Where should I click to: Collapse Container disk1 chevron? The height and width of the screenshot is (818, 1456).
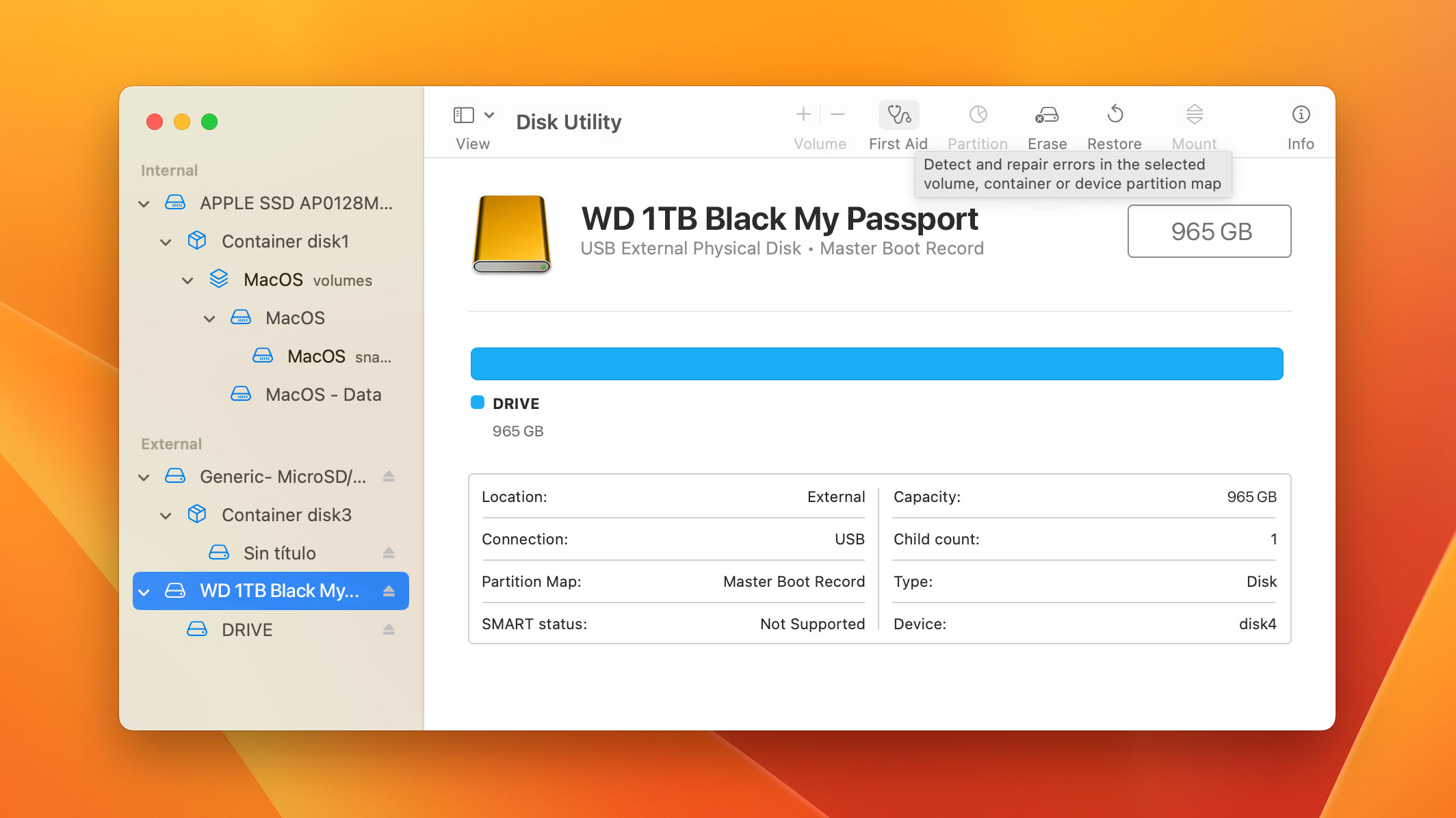166,242
